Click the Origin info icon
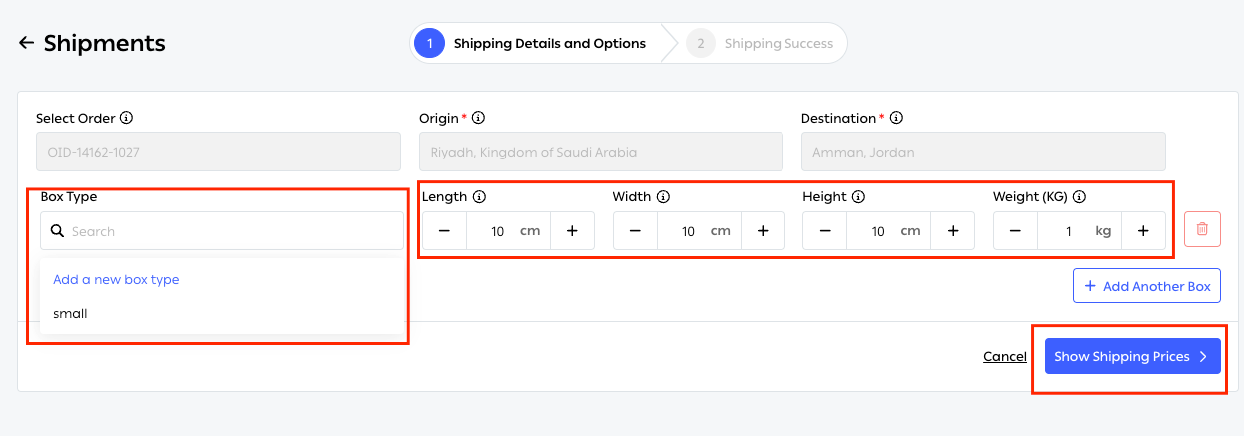Viewport: 1244px width, 436px height. click(478, 118)
